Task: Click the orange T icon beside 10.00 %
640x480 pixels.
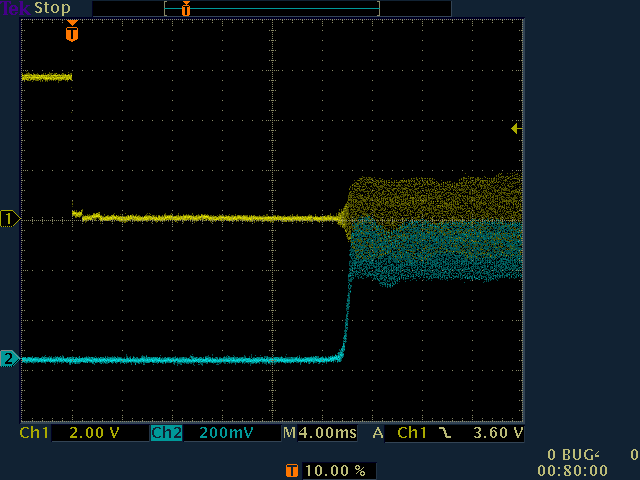Action: coord(291,470)
